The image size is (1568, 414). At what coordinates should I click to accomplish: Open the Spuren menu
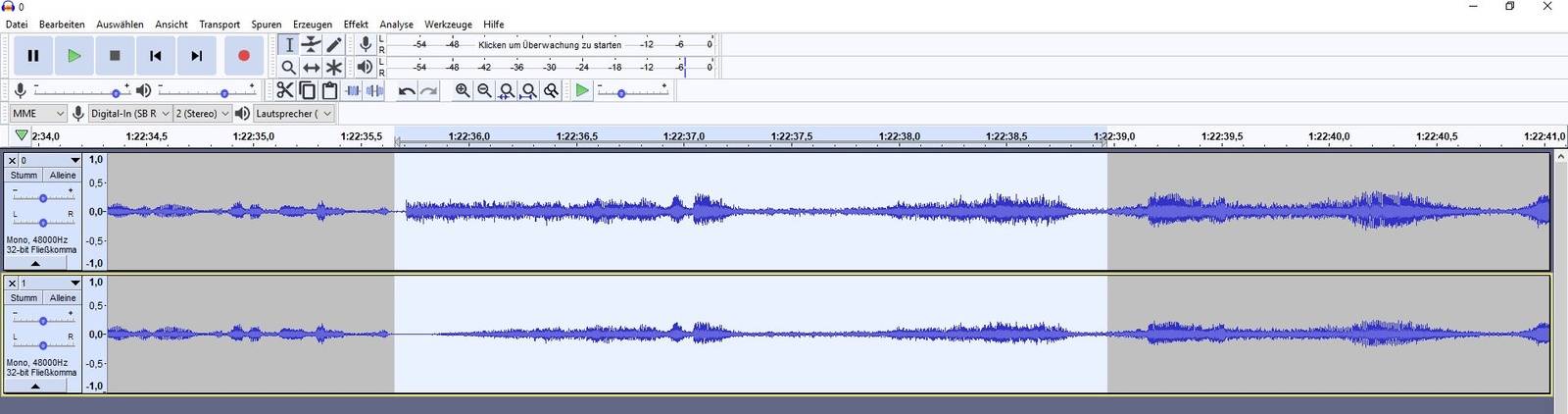pos(266,24)
